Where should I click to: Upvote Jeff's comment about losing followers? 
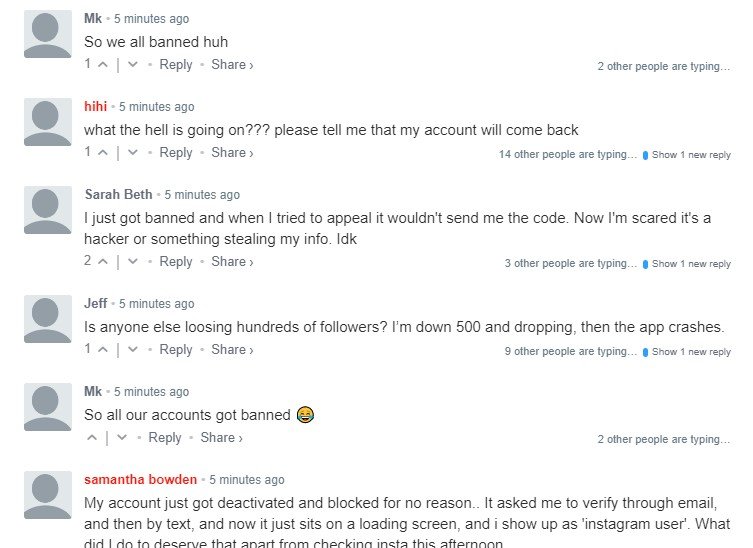(103, 350)
